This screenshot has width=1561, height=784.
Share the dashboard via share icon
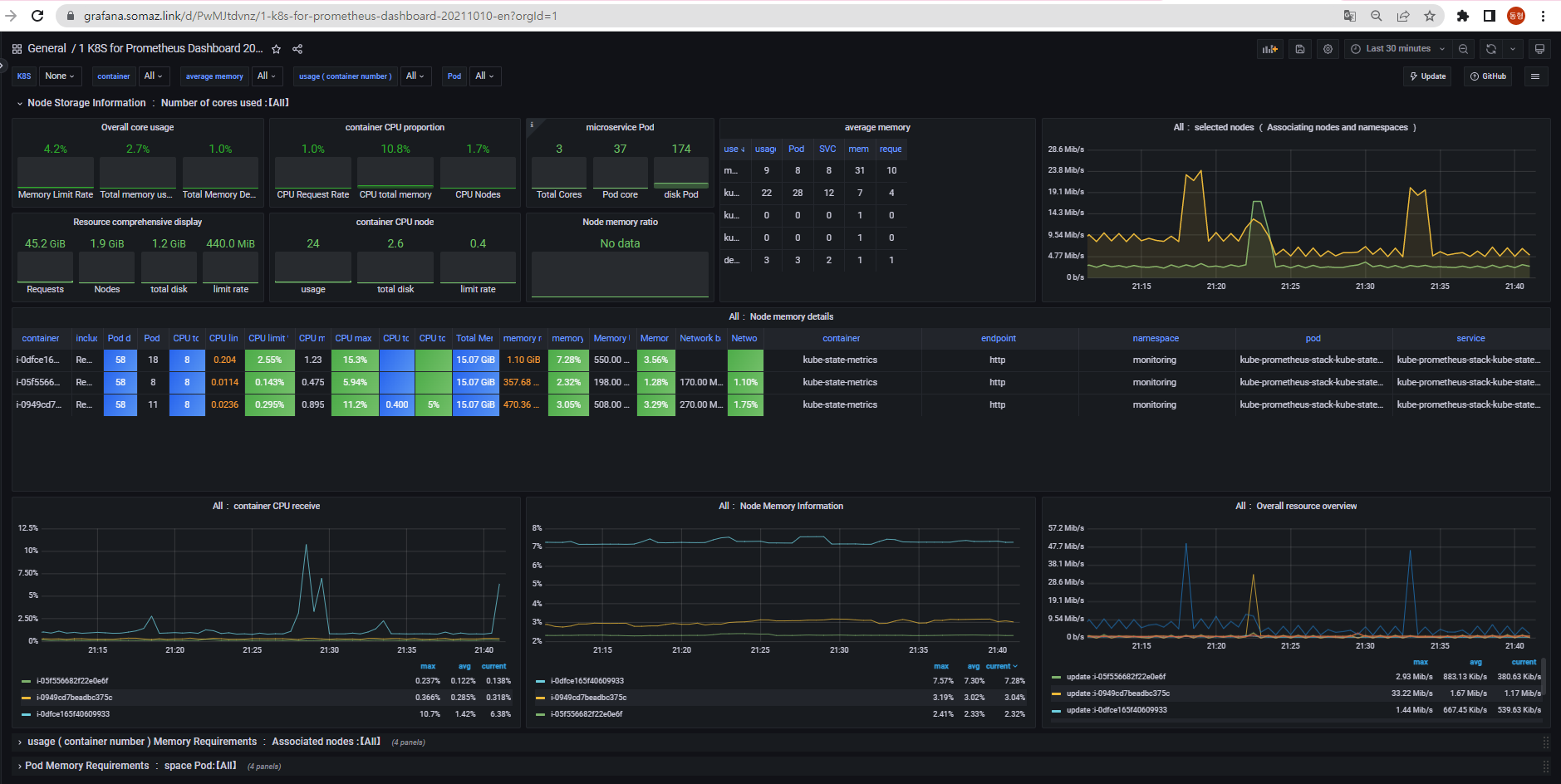[x=297, y=49]
